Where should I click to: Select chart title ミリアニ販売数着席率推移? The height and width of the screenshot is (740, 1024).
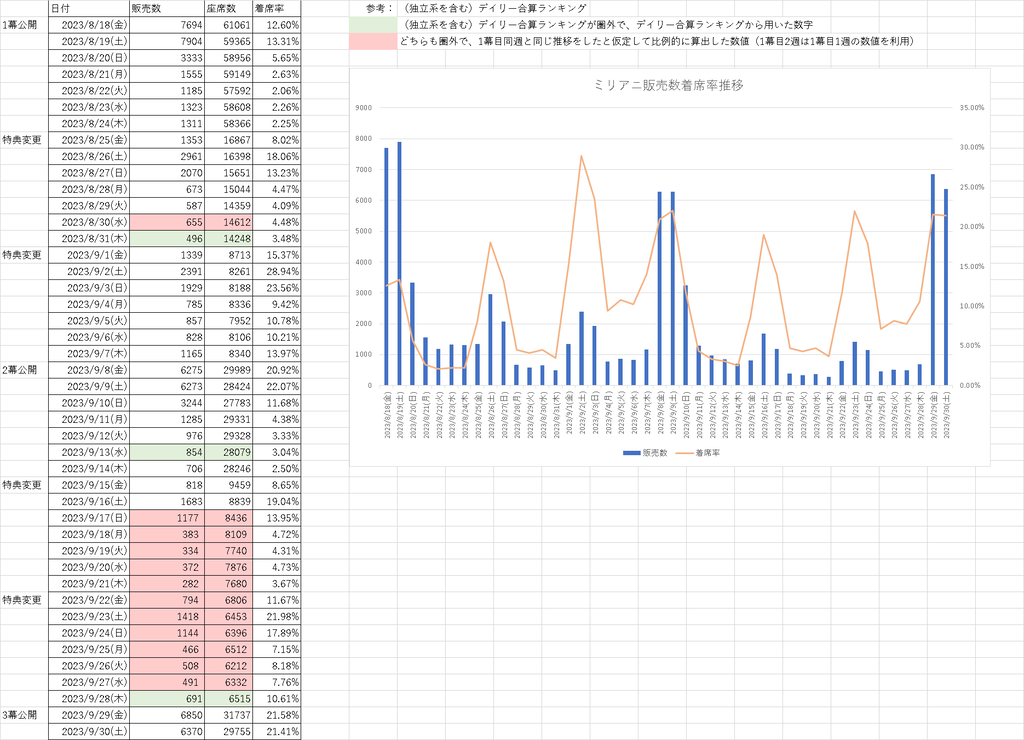point(668,86)
